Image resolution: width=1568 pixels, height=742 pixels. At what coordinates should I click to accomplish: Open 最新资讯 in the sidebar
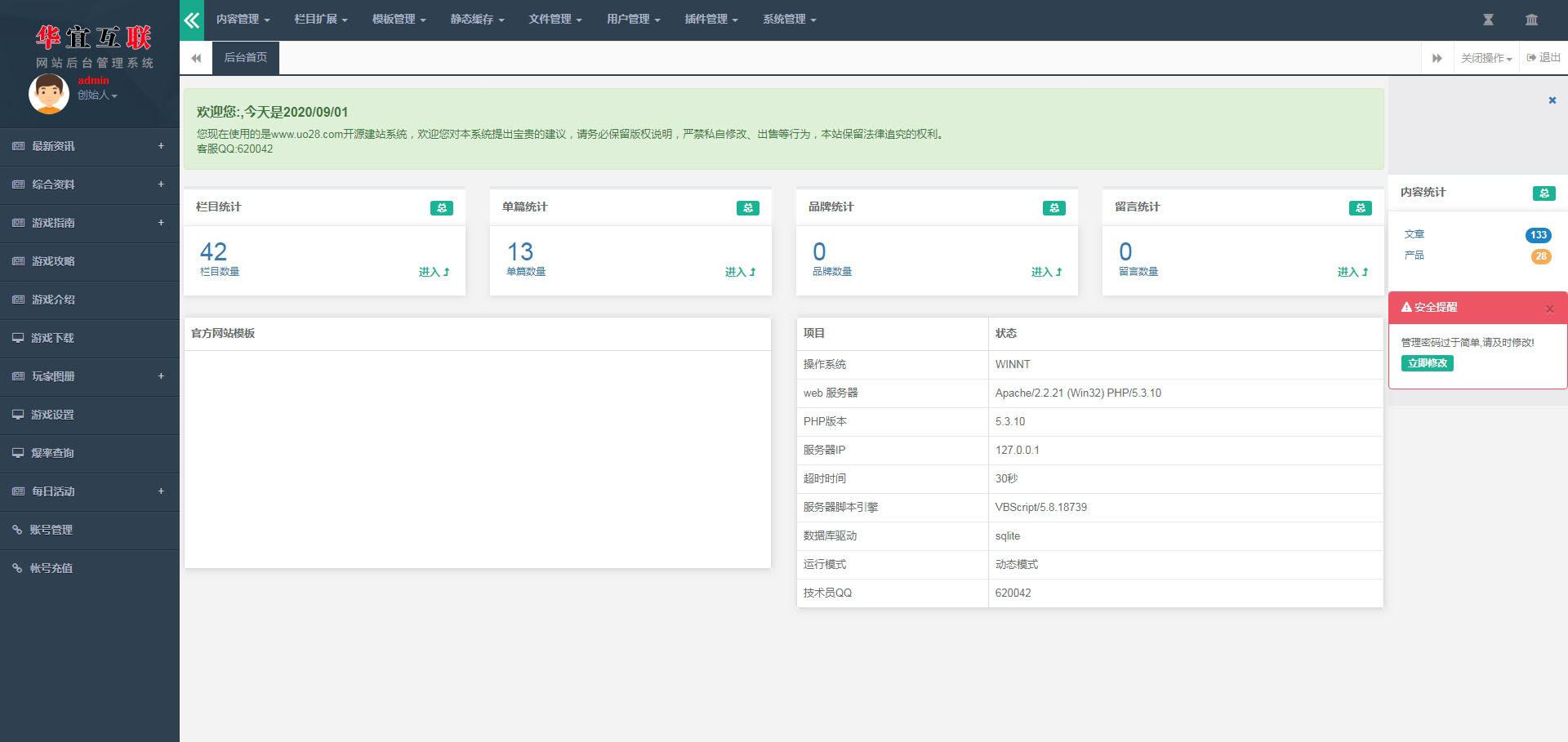point(90,146)
